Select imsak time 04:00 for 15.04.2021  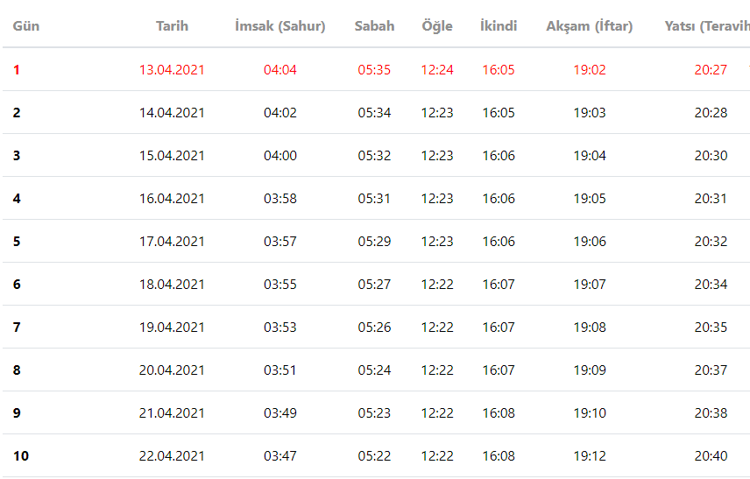point(280,156)
